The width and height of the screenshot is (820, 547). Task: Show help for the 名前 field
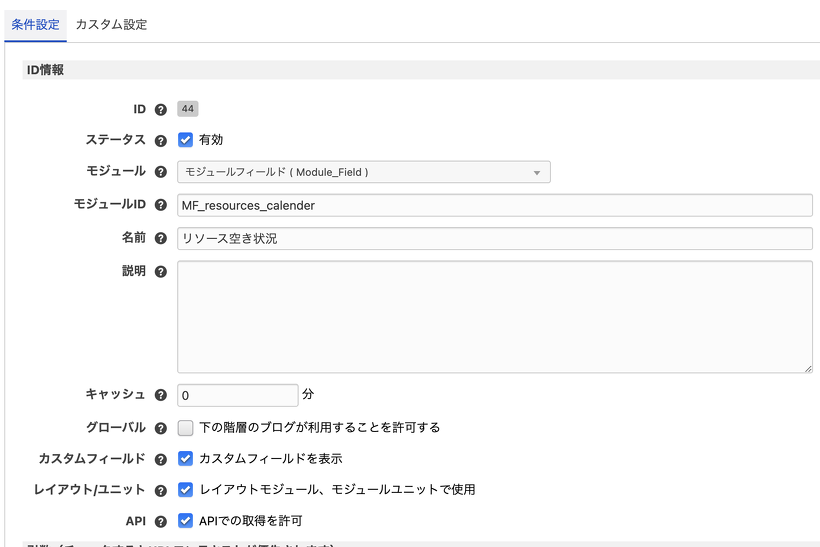tap(161, 238)
